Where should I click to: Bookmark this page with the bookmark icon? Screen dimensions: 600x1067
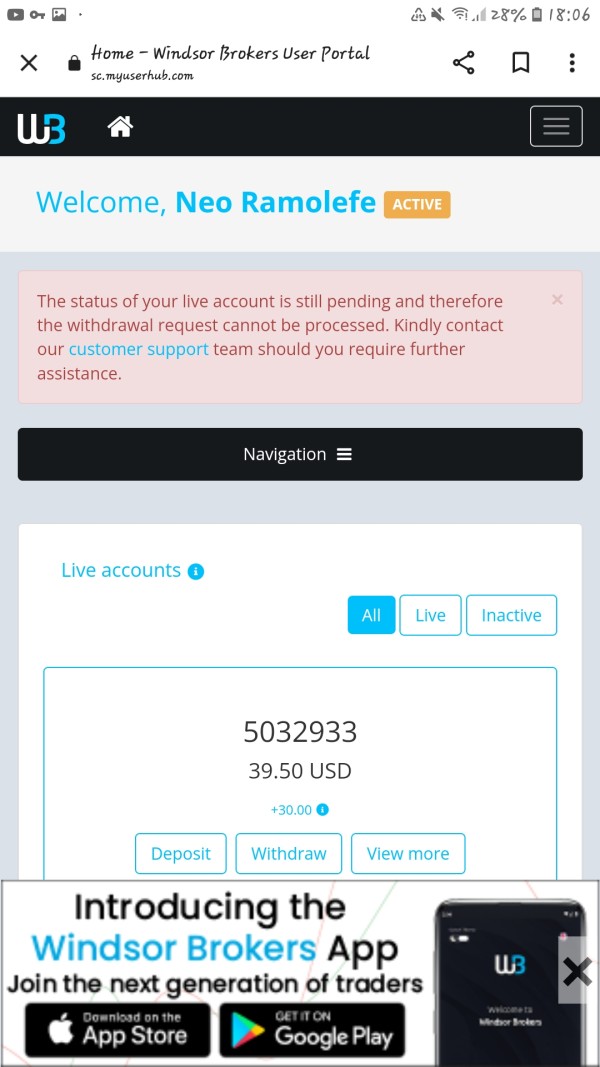click(520, 63)
